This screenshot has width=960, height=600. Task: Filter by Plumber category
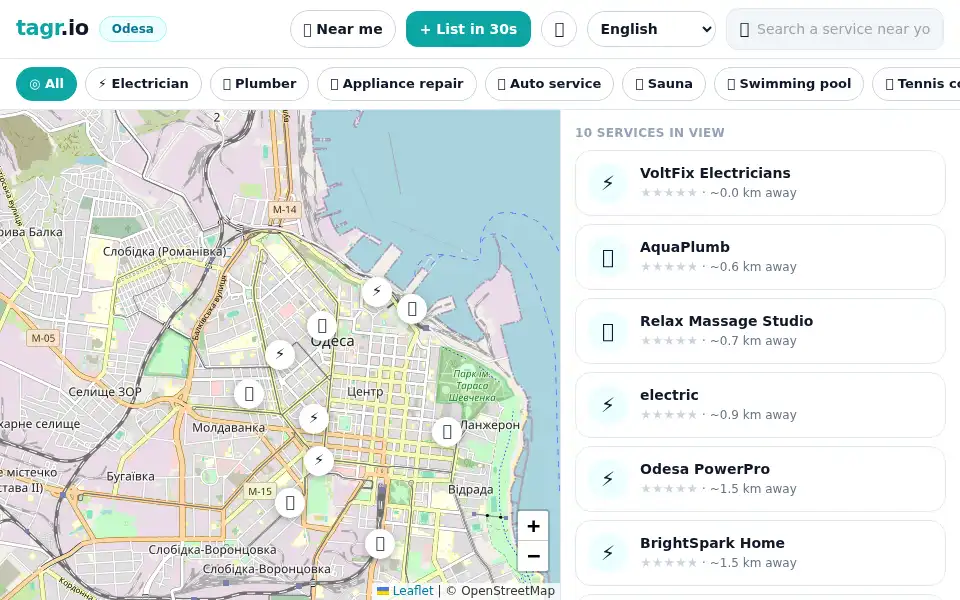click(x=260, y=84)
